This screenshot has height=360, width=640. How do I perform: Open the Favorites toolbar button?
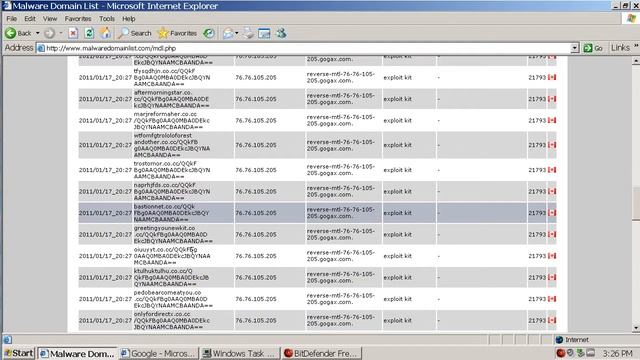coord(177,33)
